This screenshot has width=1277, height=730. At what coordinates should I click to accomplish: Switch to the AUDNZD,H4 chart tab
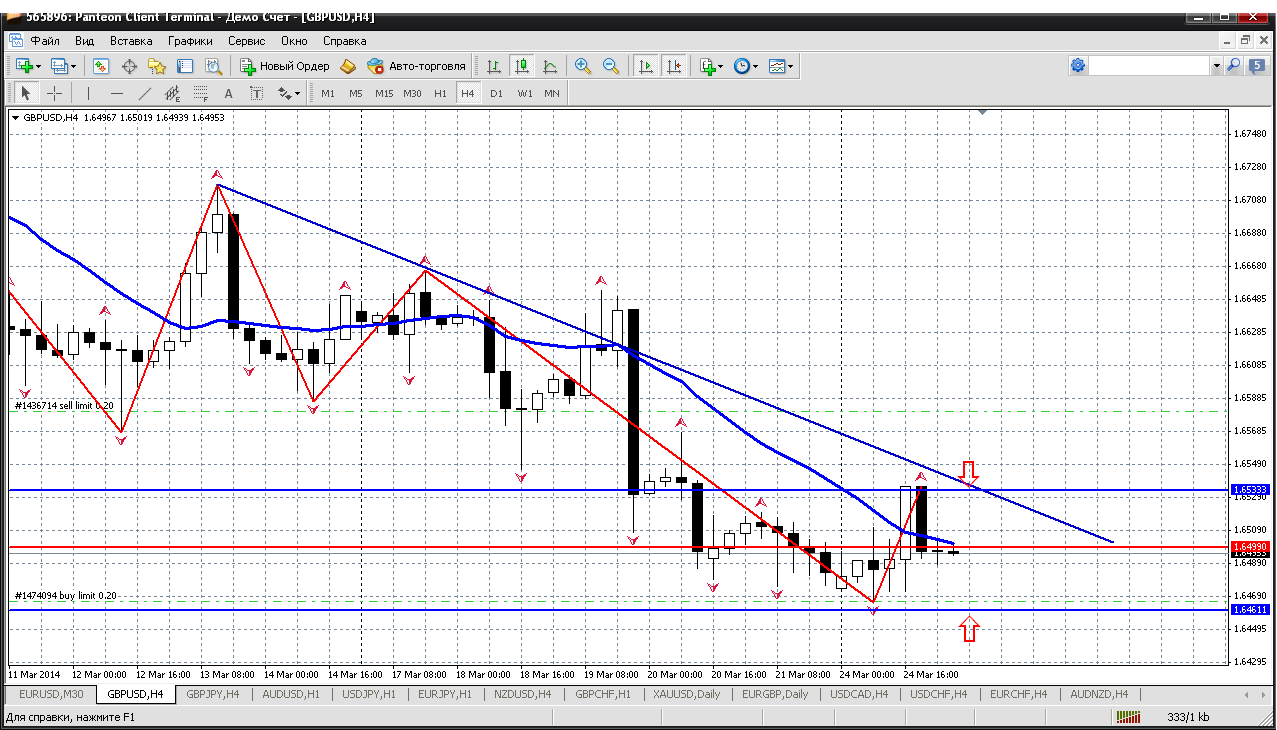coord(1099,694)
